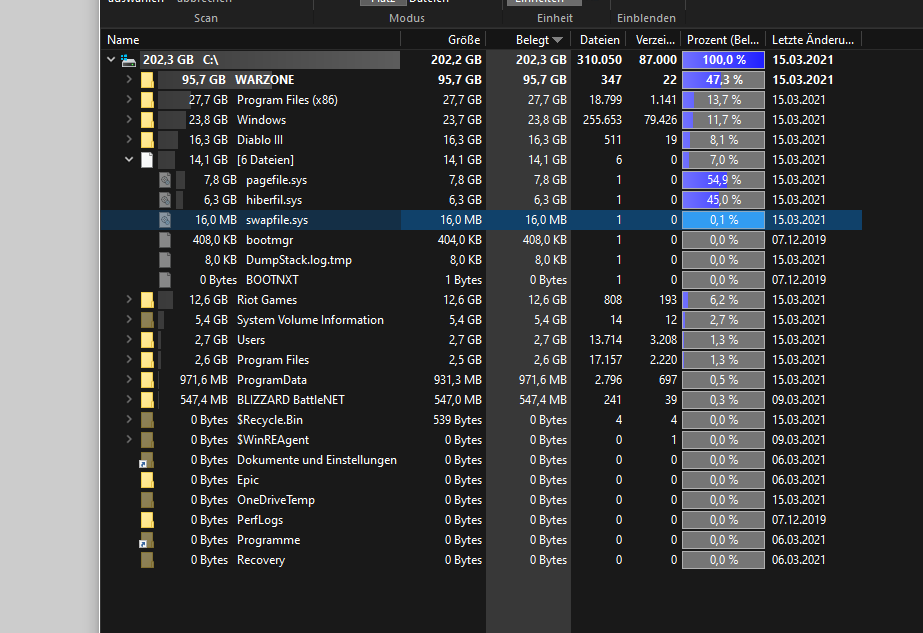Sort by the Letzte Änderu... column header
Viewport: 923px width, 633px height.
pyautogui.click(x=814, y=39)
